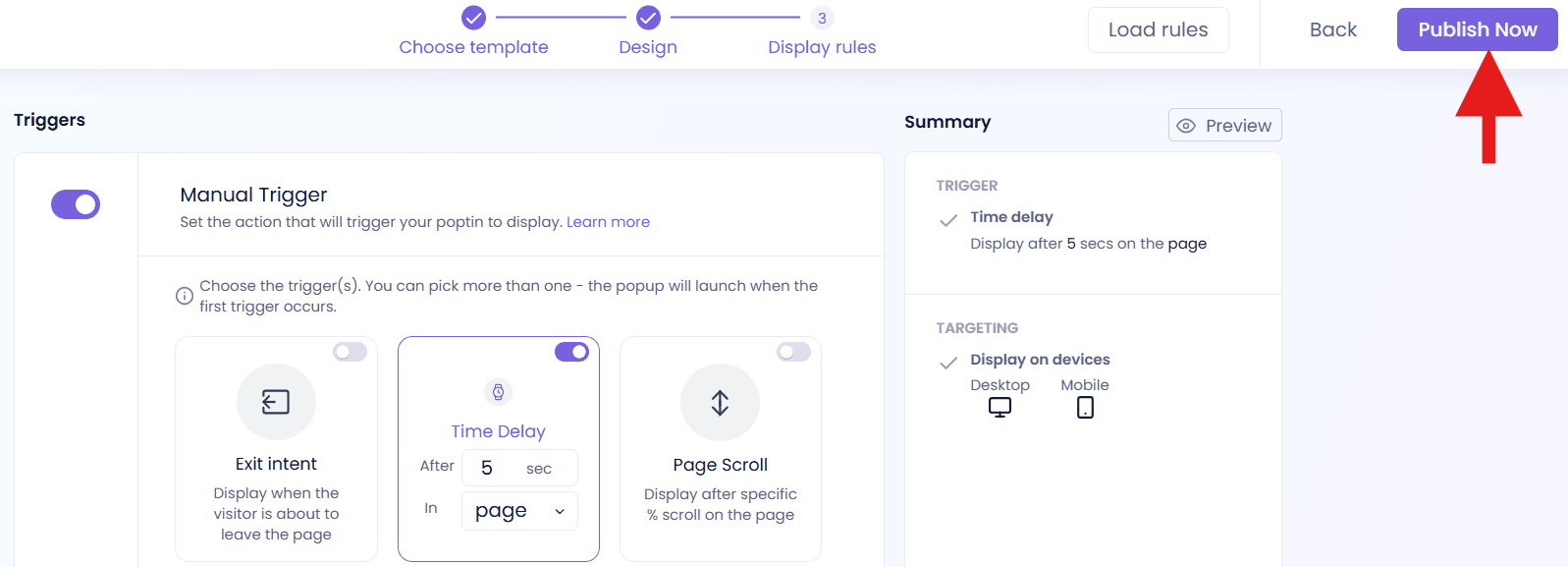Enable the Page Scroll toggle
Viewport: 1568px width, 567px height.
point(793,352)
